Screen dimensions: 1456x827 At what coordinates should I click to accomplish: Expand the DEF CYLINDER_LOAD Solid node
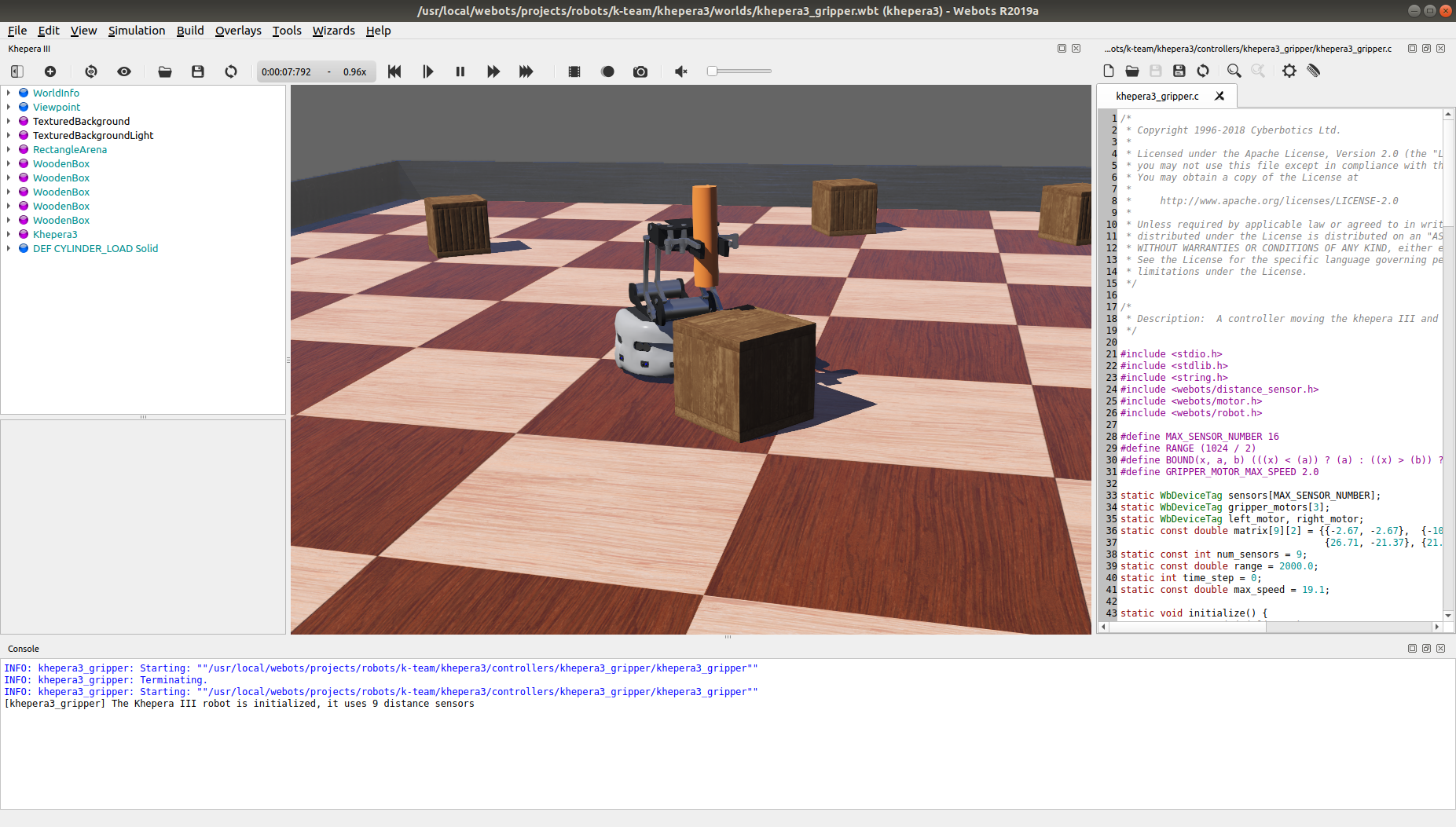click(9, 248)
